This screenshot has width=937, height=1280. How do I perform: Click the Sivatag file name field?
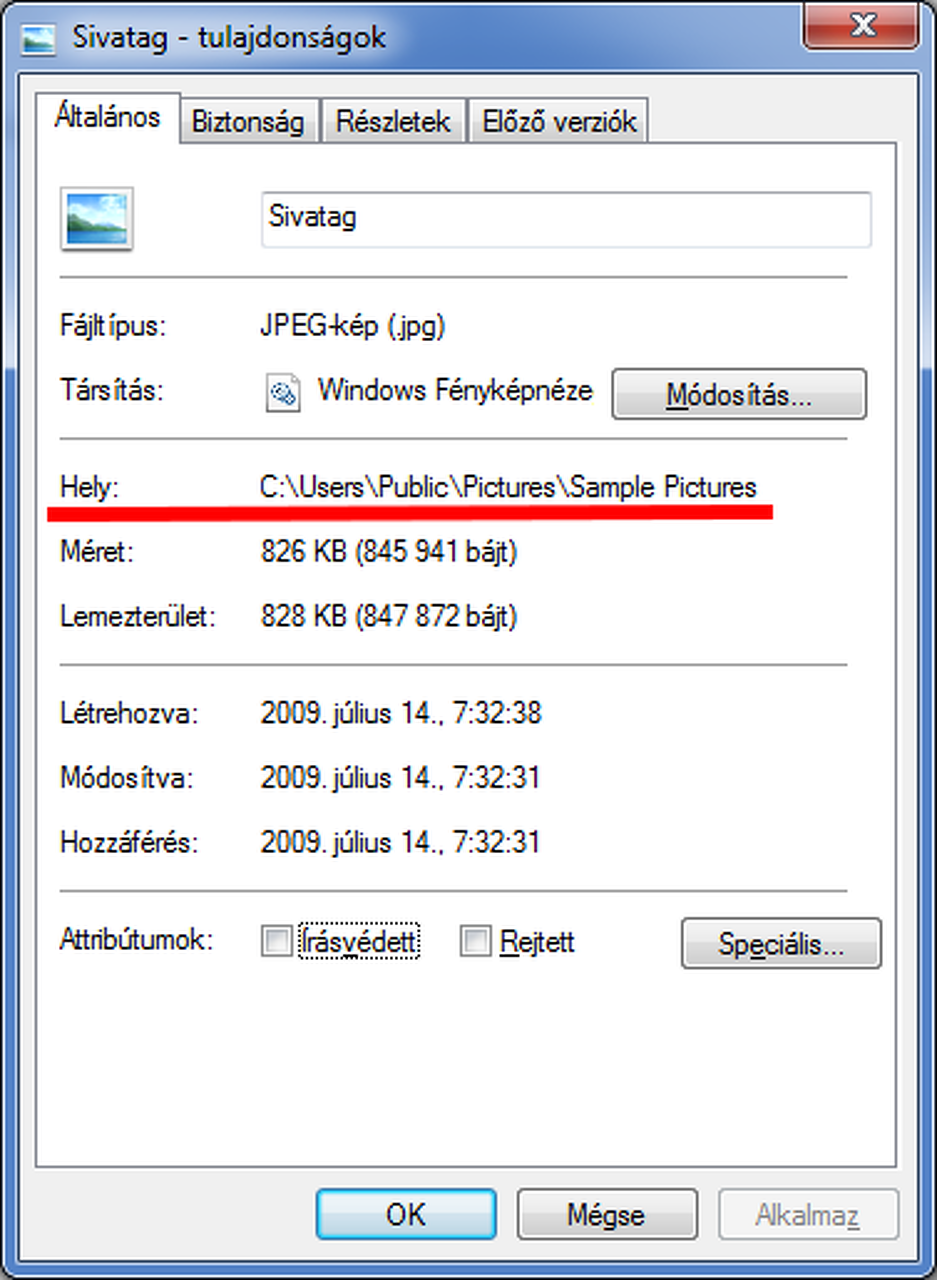[566, 219]
